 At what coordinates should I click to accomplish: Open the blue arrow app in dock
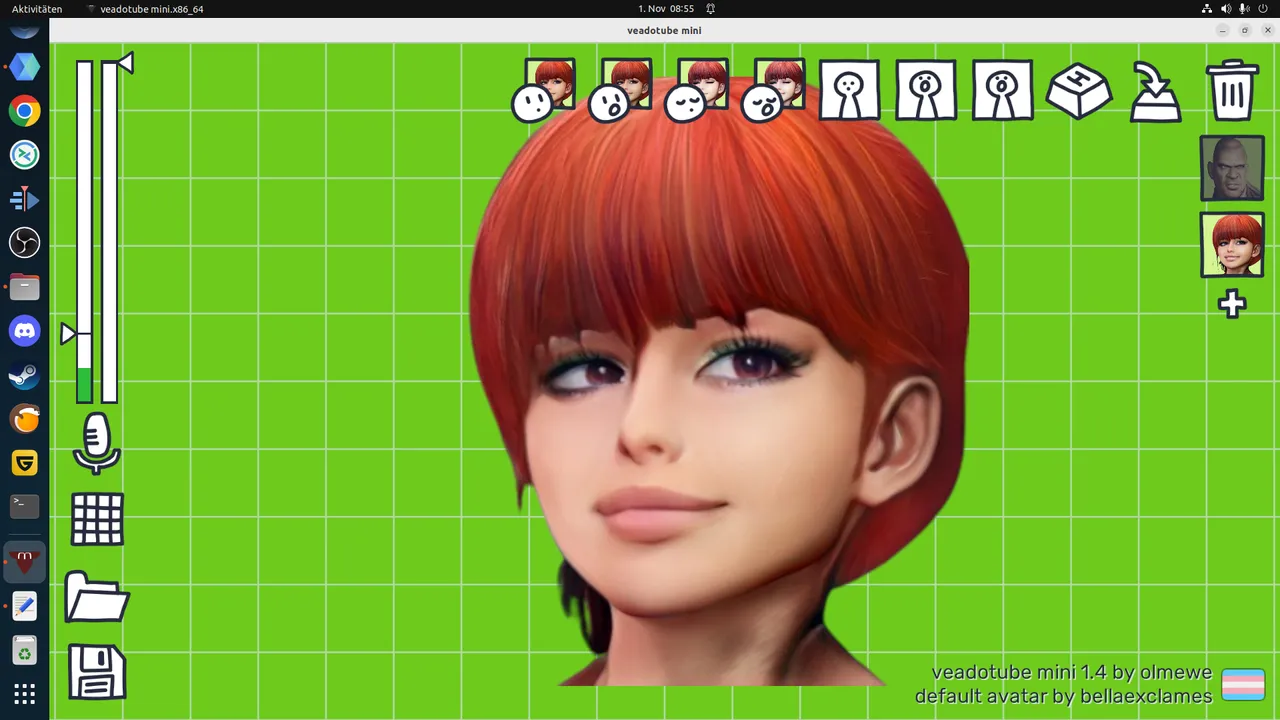click(x=25, y=199)
